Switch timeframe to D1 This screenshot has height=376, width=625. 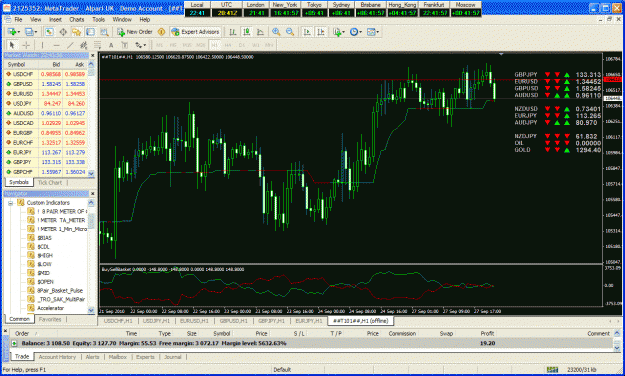tap(242, 45)
